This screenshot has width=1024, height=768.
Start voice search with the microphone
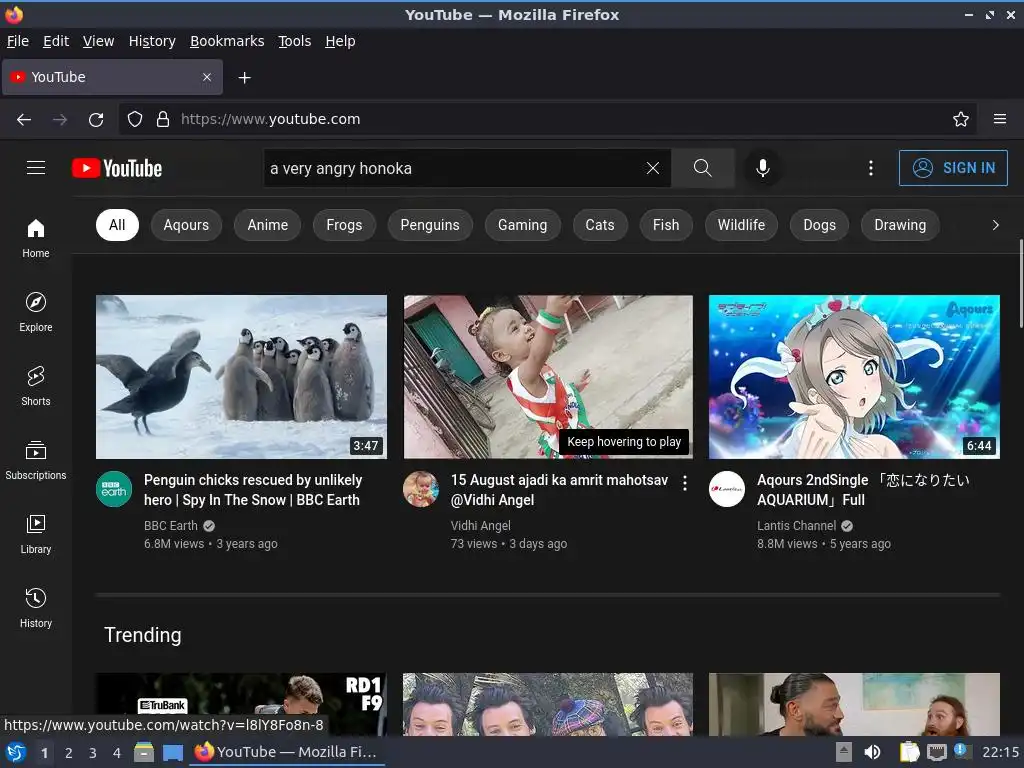[762, 168]
